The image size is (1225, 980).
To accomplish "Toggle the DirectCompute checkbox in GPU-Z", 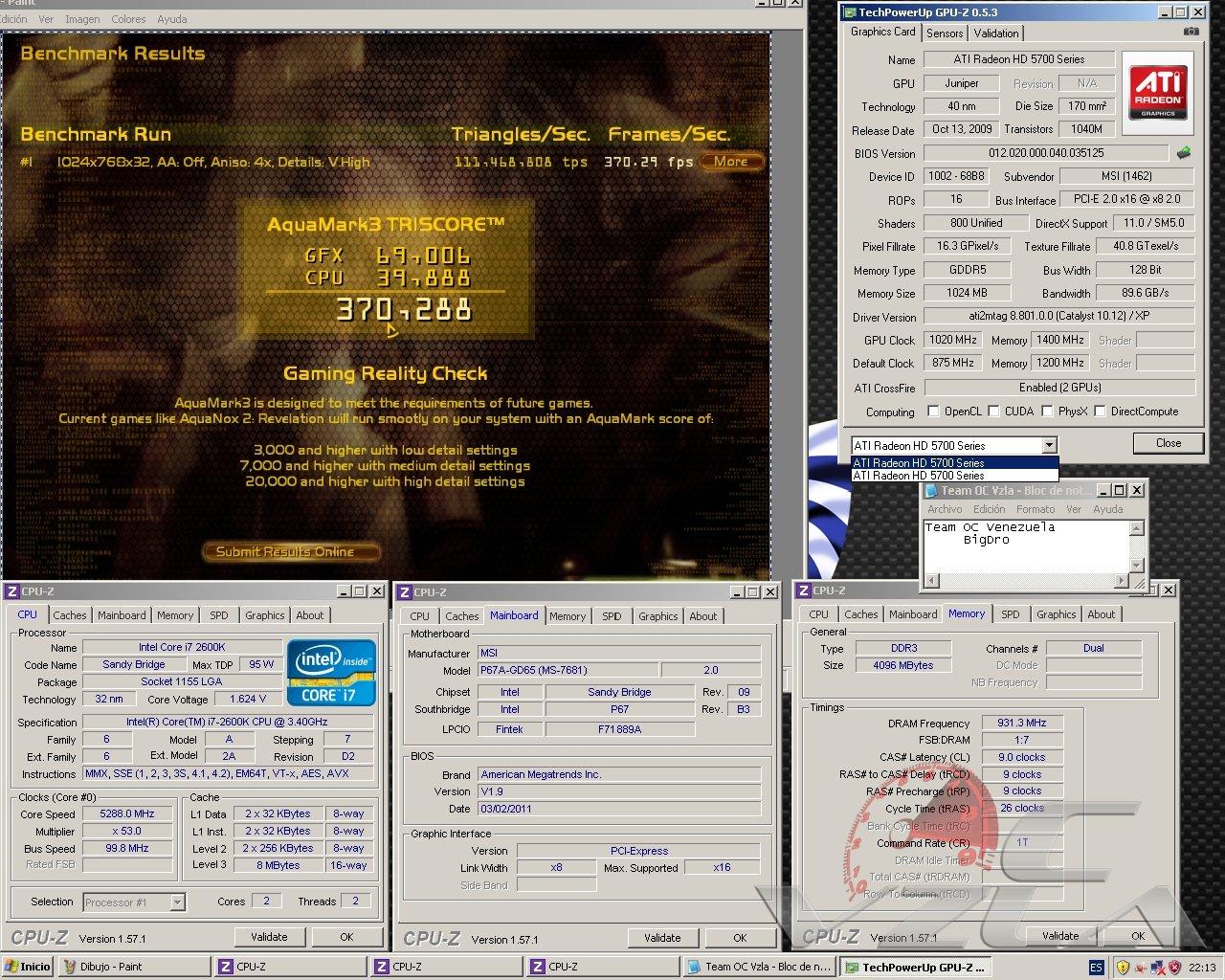I will point(1101,412).
